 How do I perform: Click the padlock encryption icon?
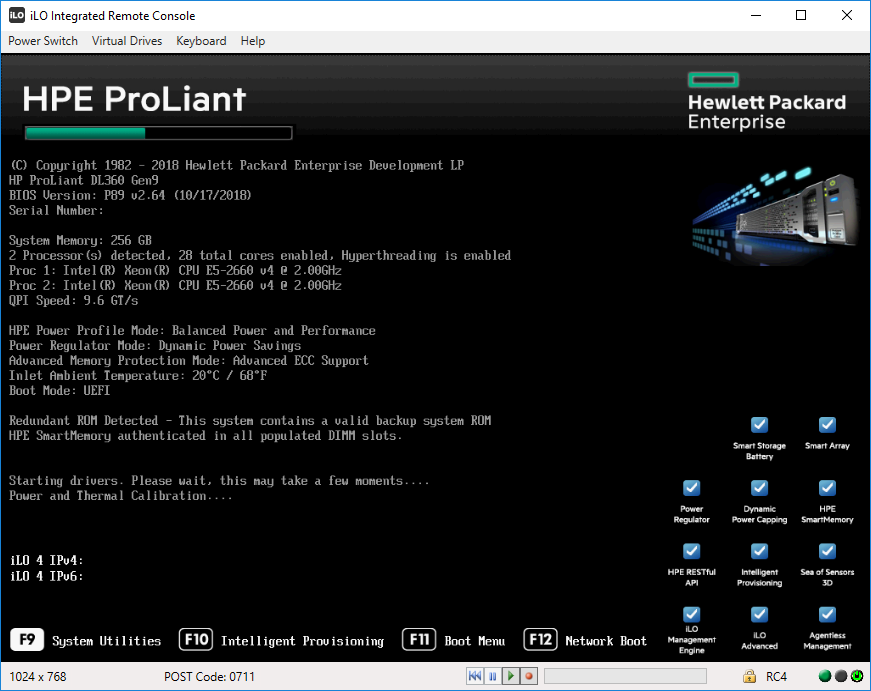click(749, 676)
